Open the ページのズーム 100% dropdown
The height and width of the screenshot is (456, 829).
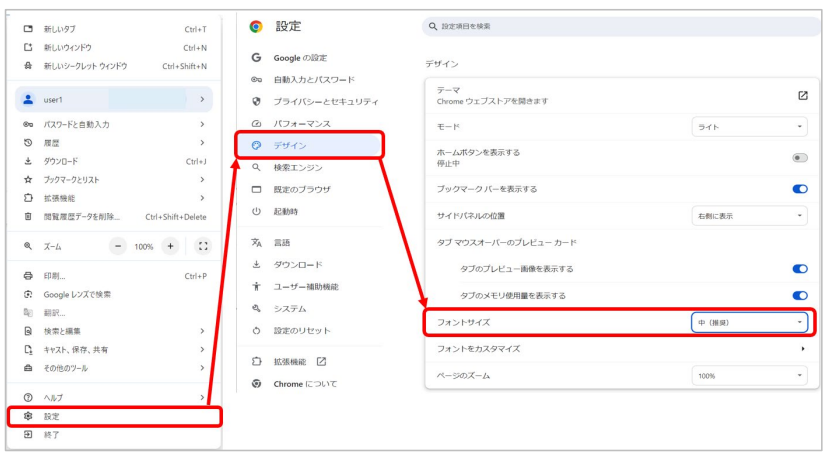pyautogui.click(x=749, y=375)
